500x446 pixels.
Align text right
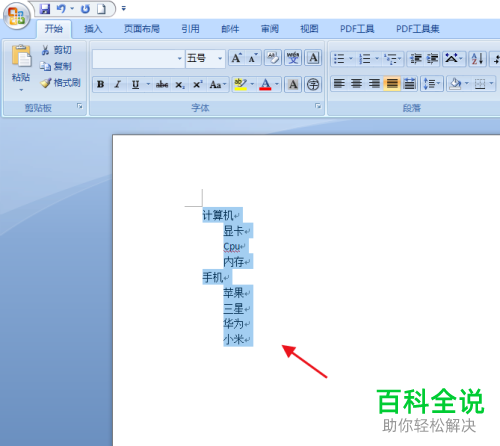click(x=374, y=84)
